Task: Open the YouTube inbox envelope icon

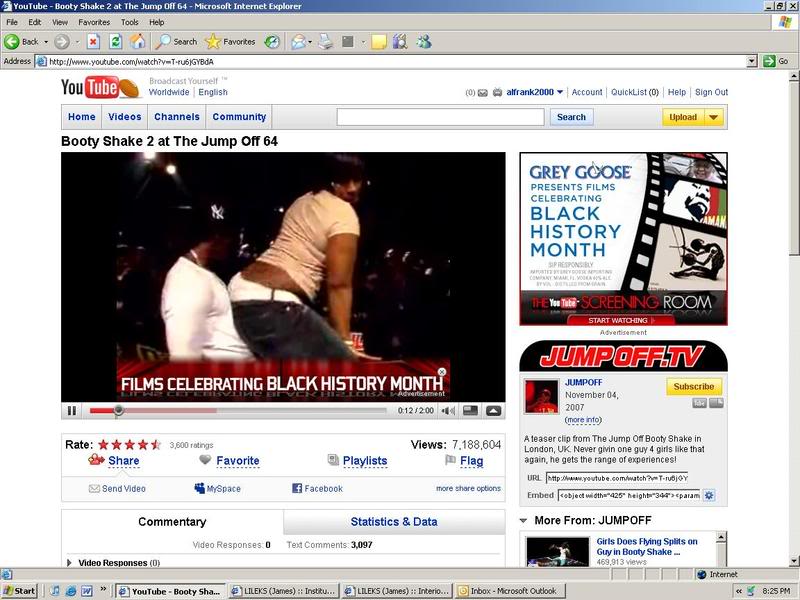Action: coord(482,93)
